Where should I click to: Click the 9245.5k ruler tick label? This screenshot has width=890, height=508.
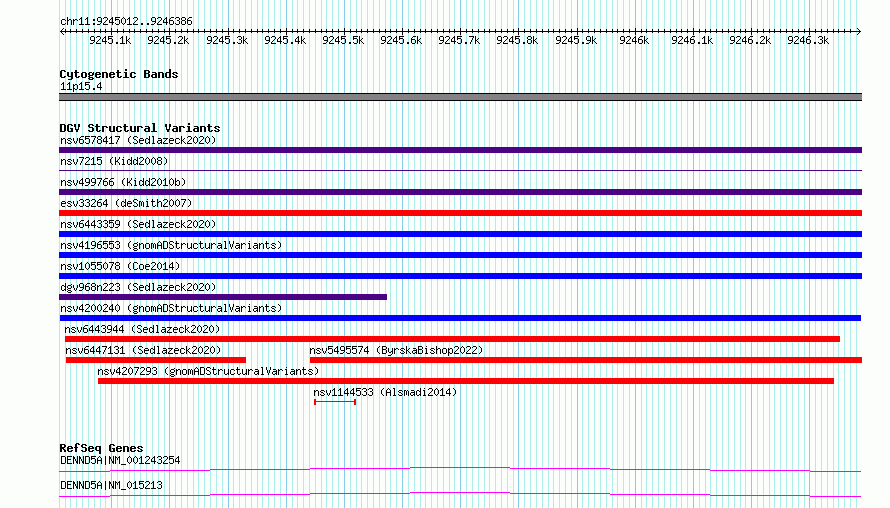(x=343, y=40)
